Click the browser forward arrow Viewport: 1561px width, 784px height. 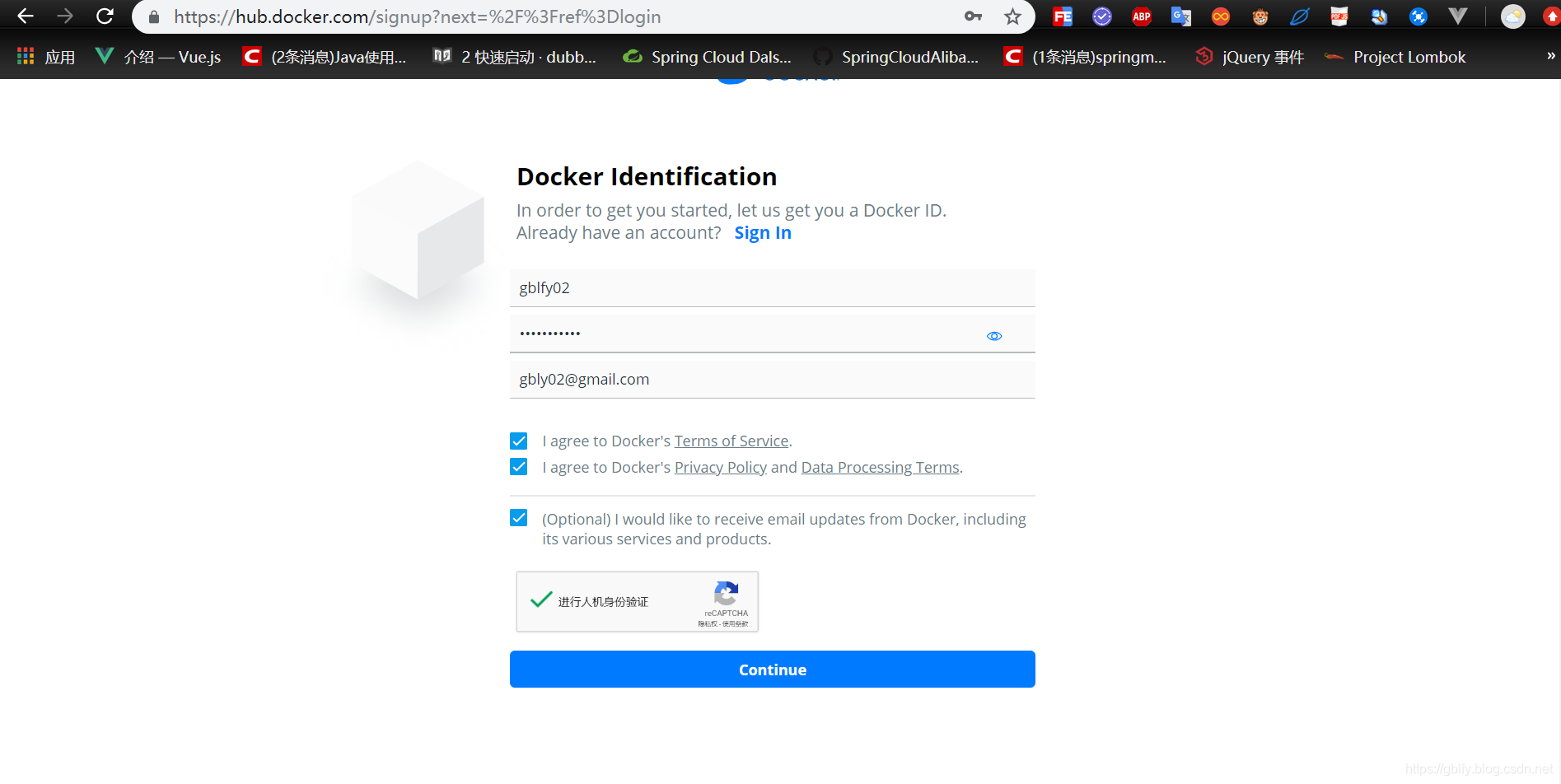pyautogui.click(x=65, y=16)
